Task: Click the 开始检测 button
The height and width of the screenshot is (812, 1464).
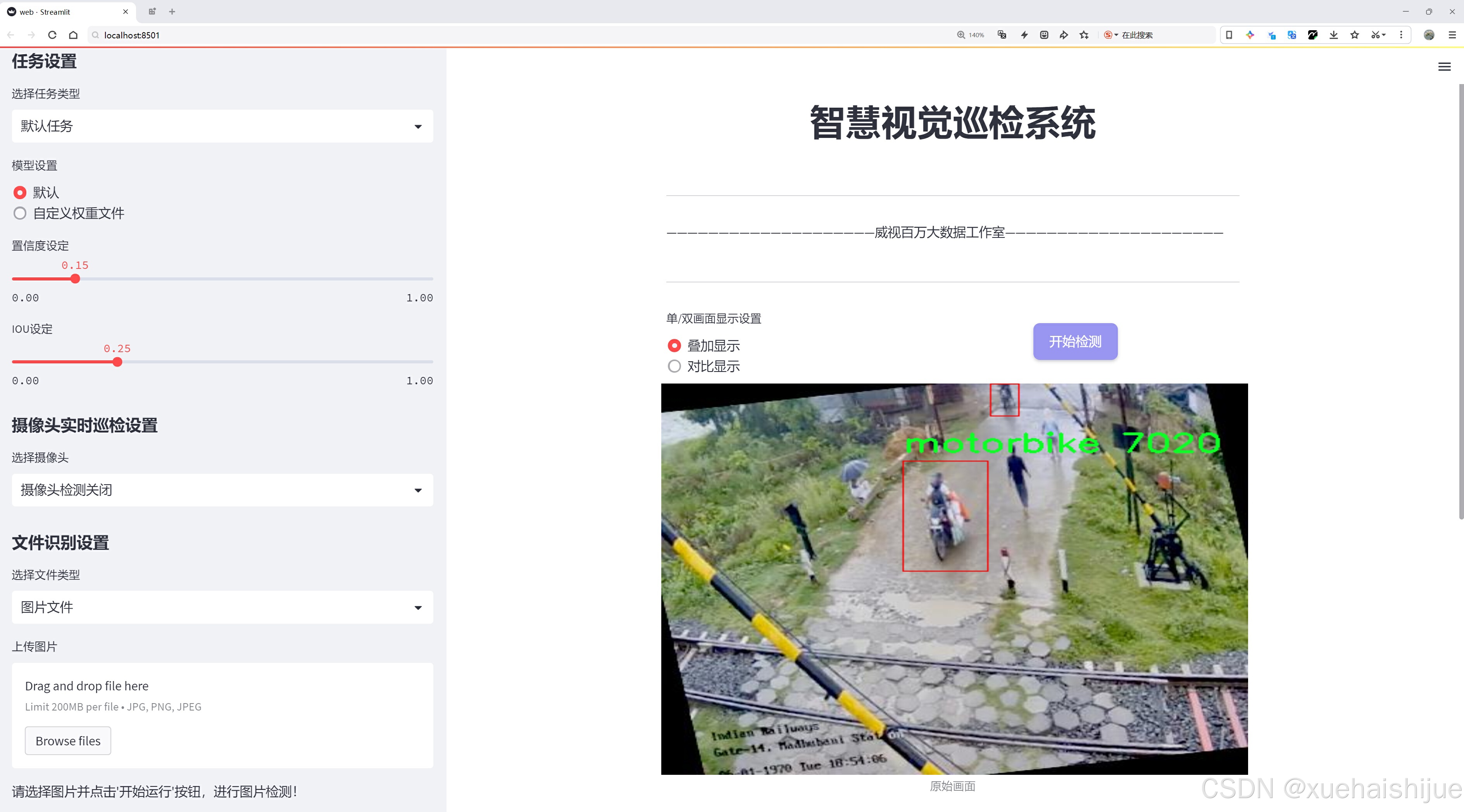Action: 1075,341
